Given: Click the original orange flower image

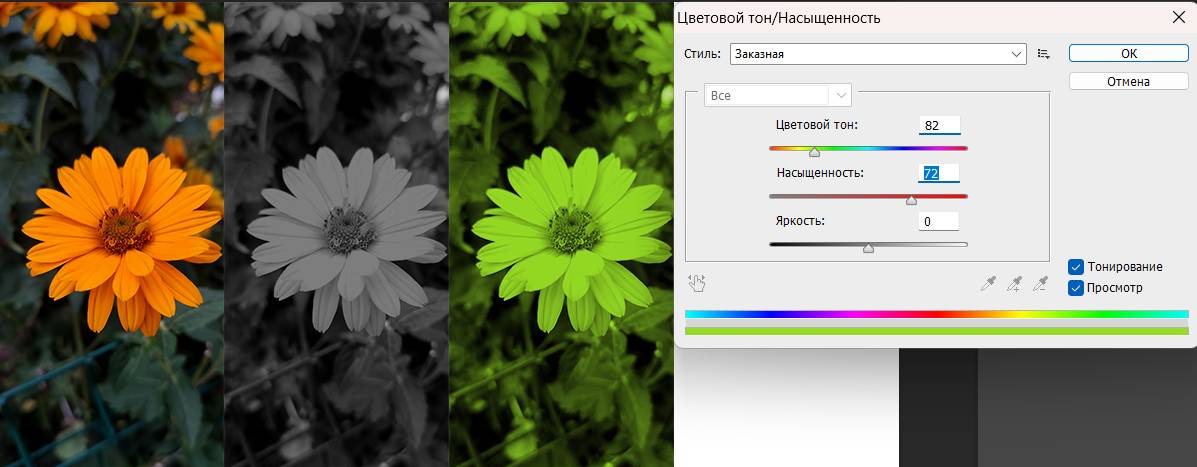Looking at the screenshot, I should coord(111,233).
